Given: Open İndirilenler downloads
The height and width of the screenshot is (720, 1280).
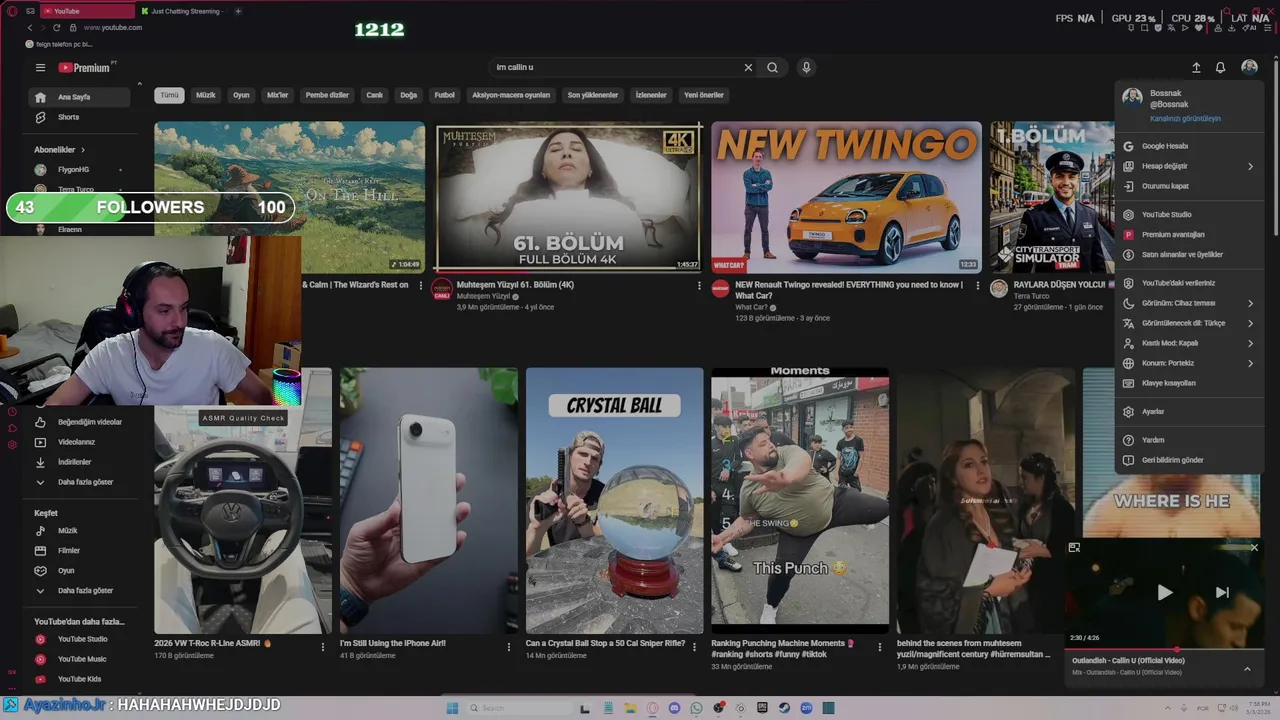Looking at the screenshot, I should tap(80, 462).
